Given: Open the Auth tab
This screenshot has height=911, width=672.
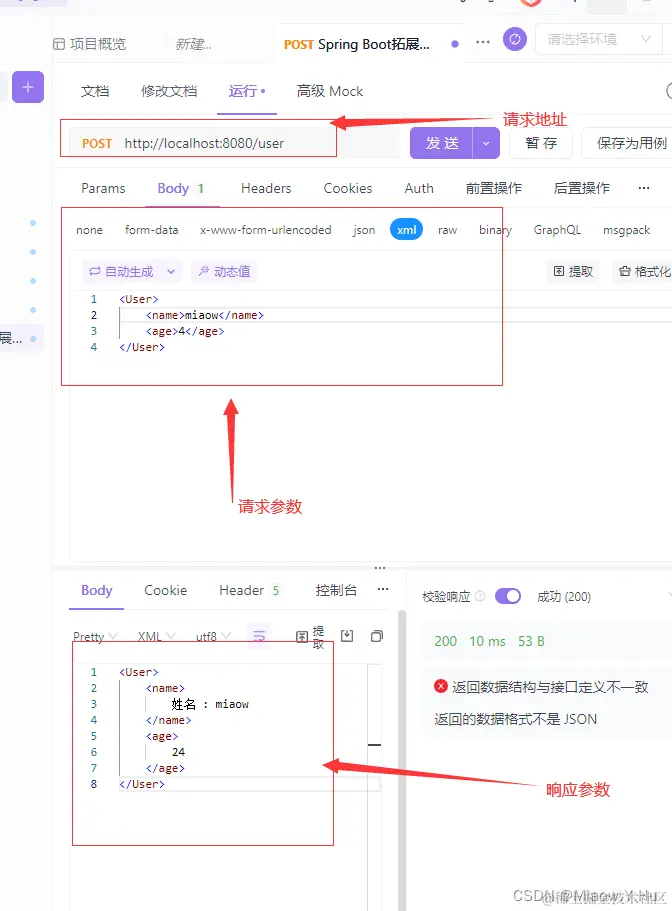Looking at the screenshot, I should 419,188.
